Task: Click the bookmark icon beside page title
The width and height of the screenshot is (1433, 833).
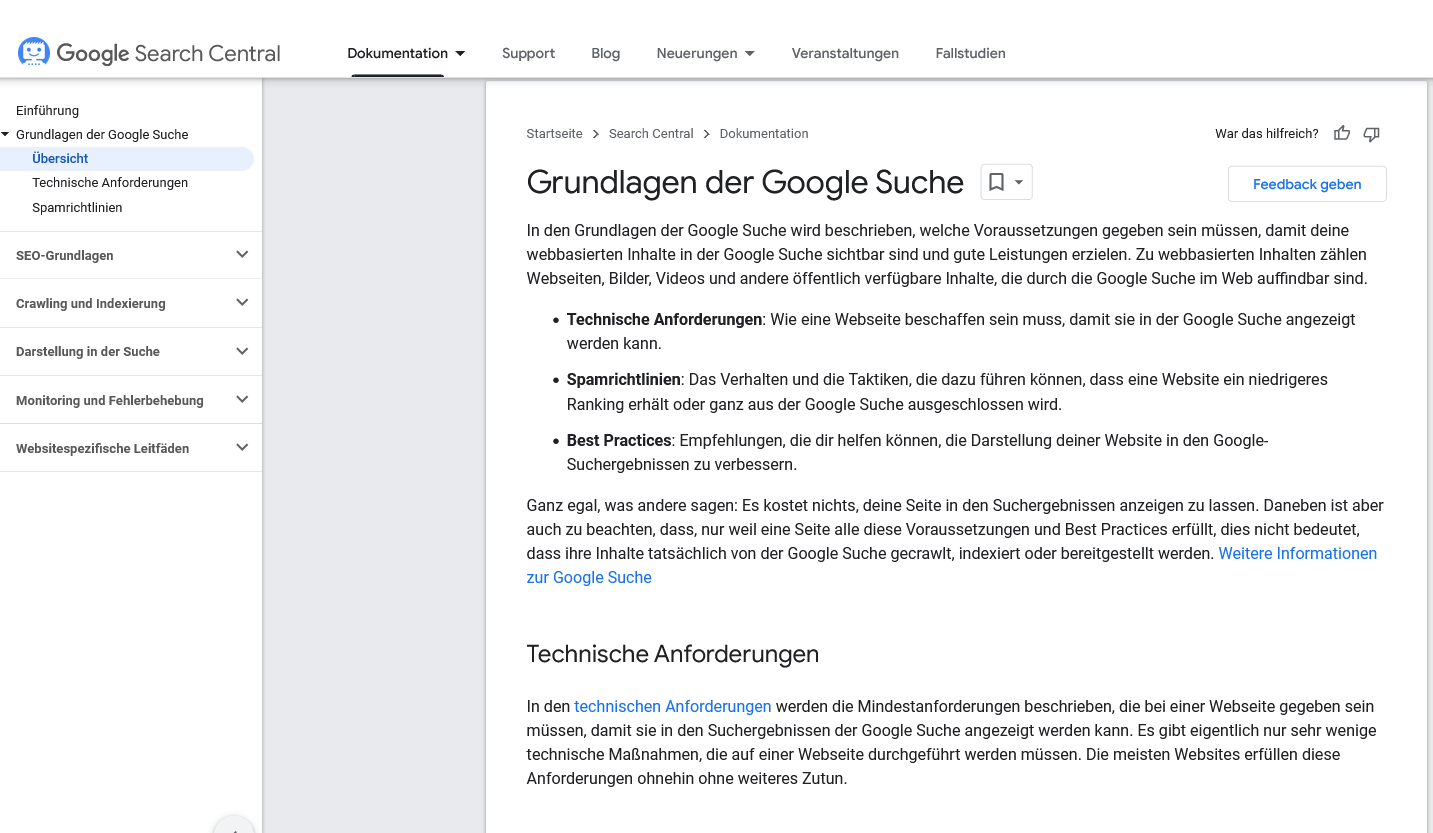Action: pos(996,182)
